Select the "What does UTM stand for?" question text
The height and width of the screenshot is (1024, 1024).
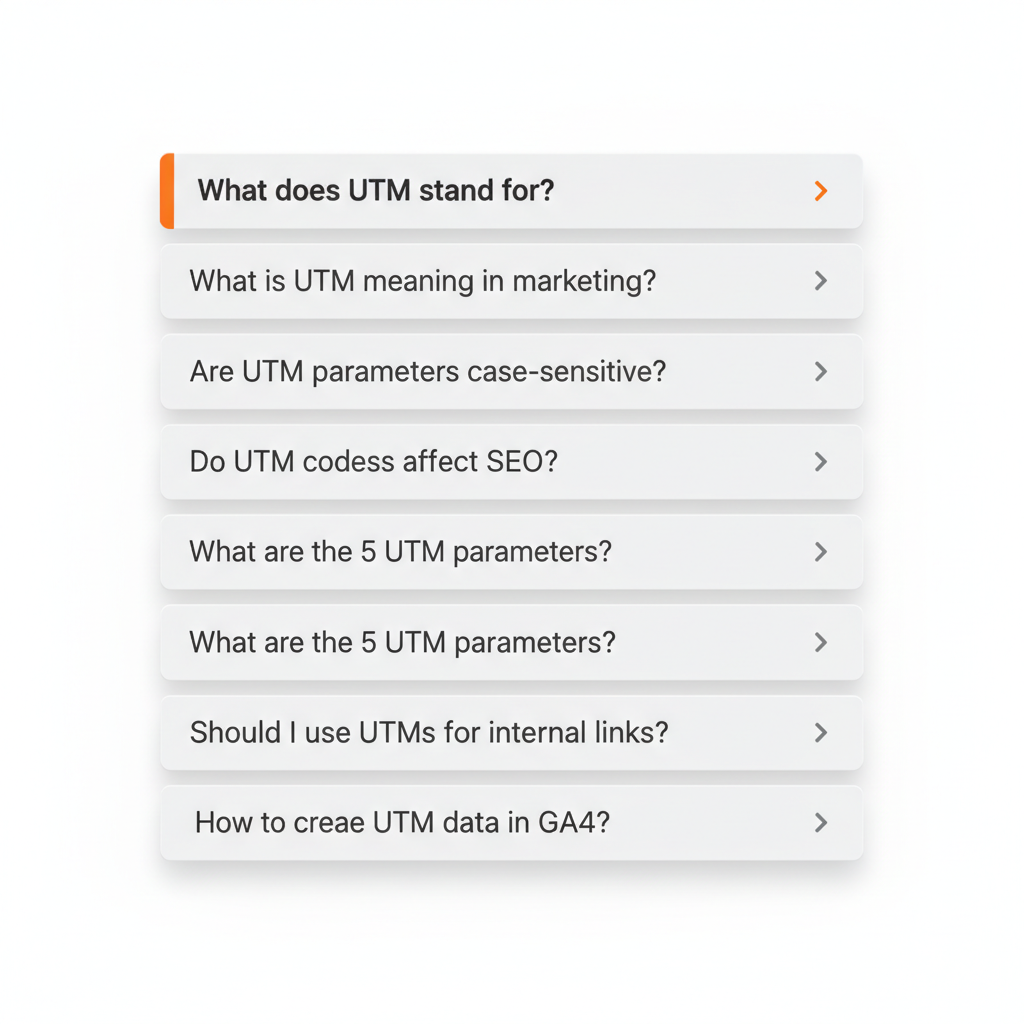375,191
